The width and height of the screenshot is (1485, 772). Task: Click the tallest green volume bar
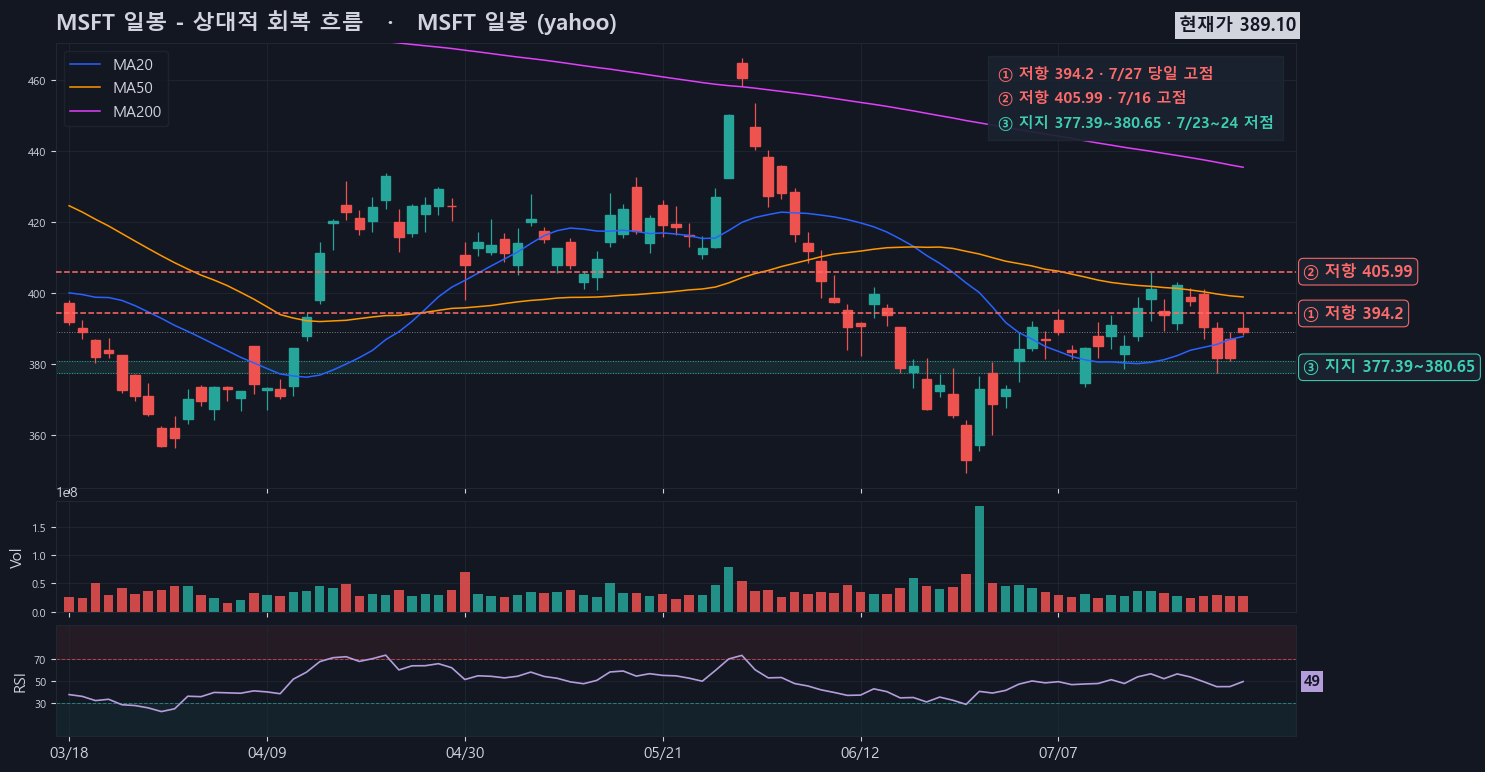(x=980, y=559)
